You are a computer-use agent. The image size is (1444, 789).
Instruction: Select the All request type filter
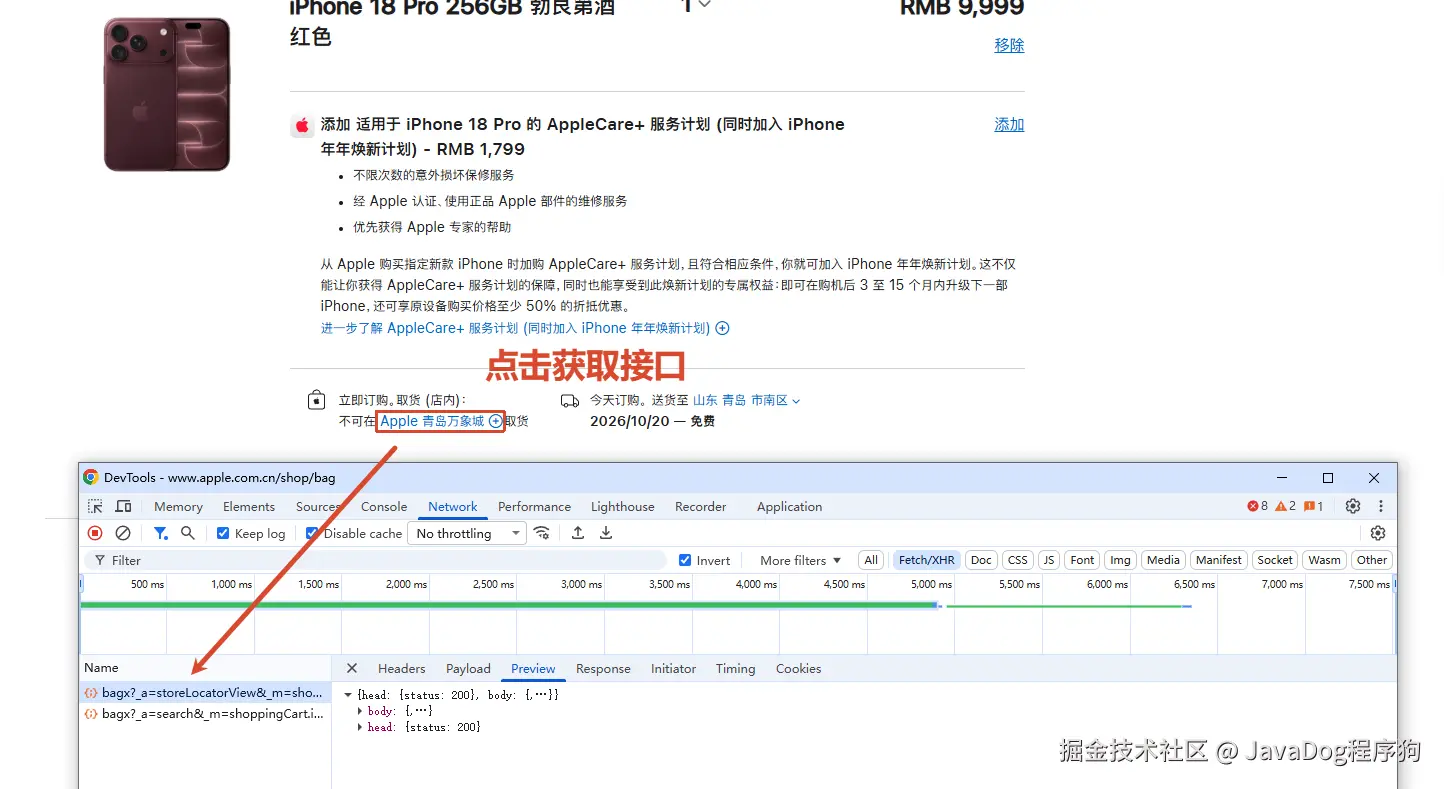click(872, 561)
